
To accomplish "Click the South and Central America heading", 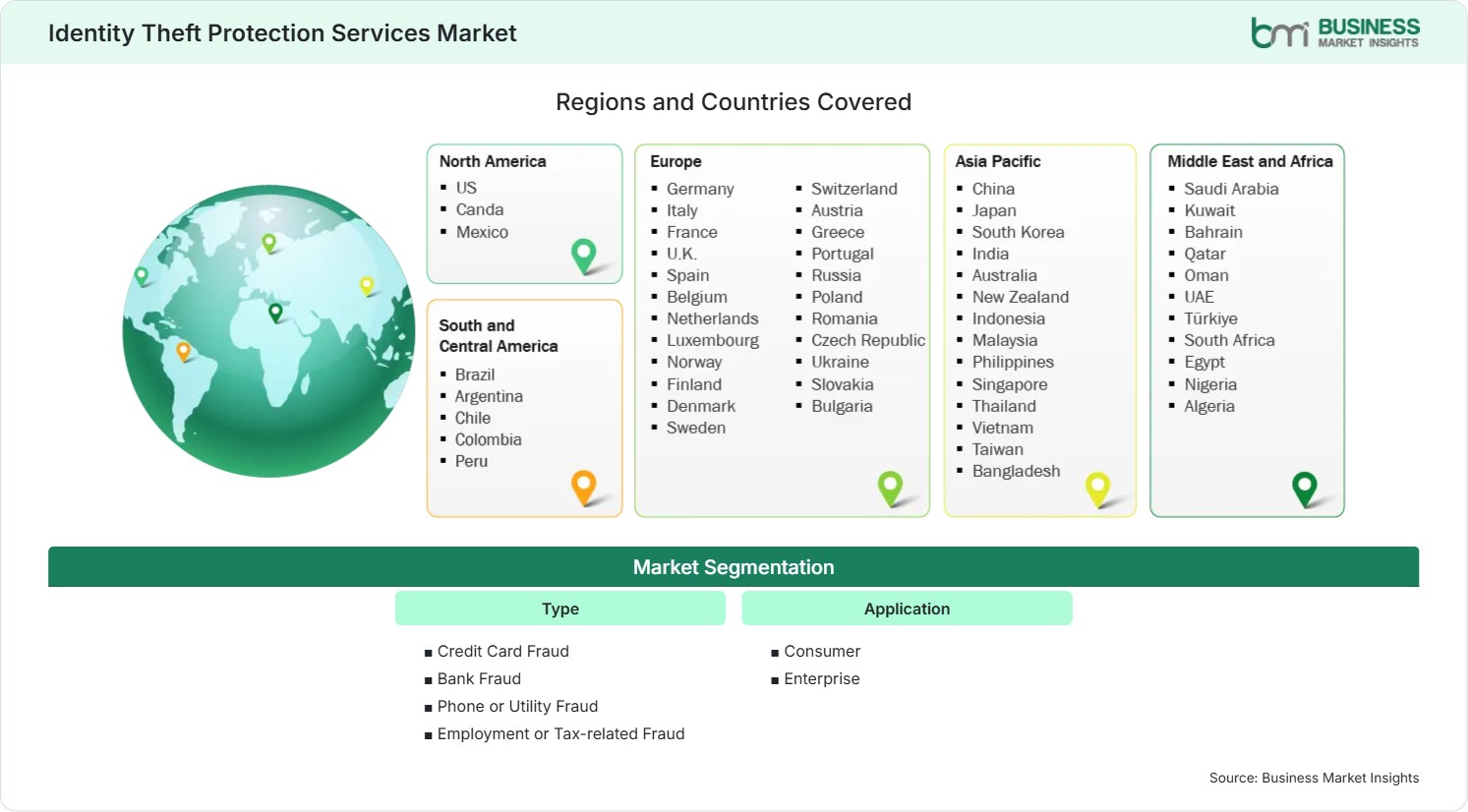I will (x=498, y=335).
